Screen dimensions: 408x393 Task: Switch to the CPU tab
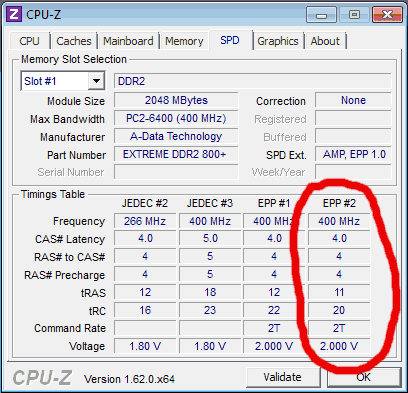point(30,41)
